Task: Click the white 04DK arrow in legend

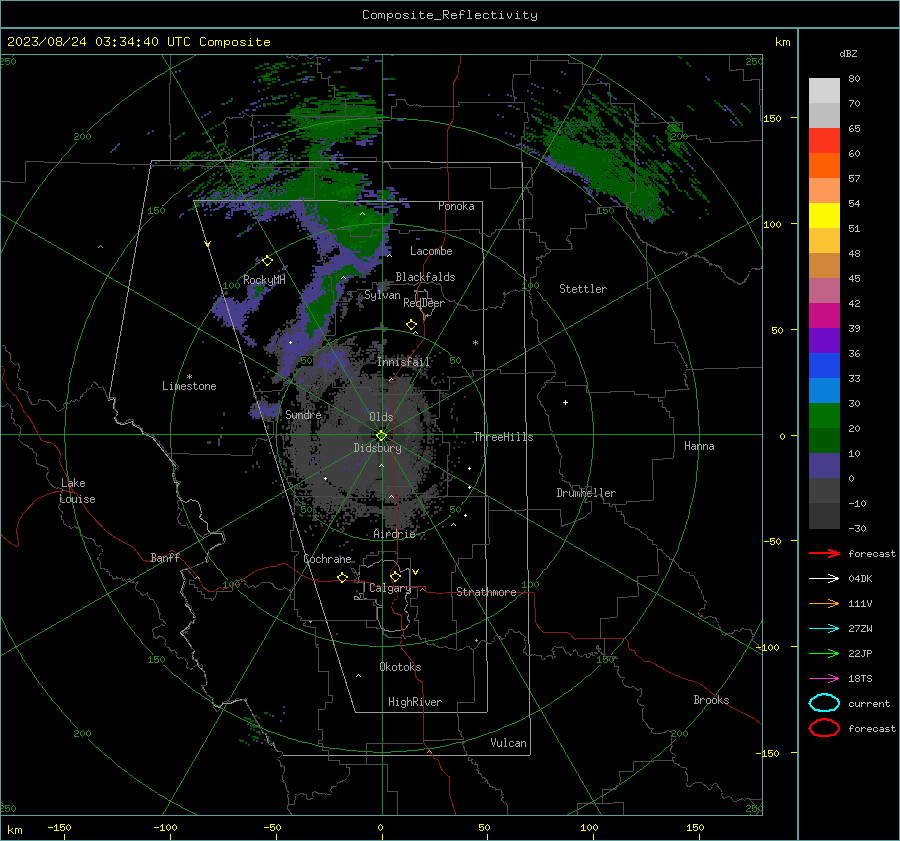Action: click(x=824, y=578)
